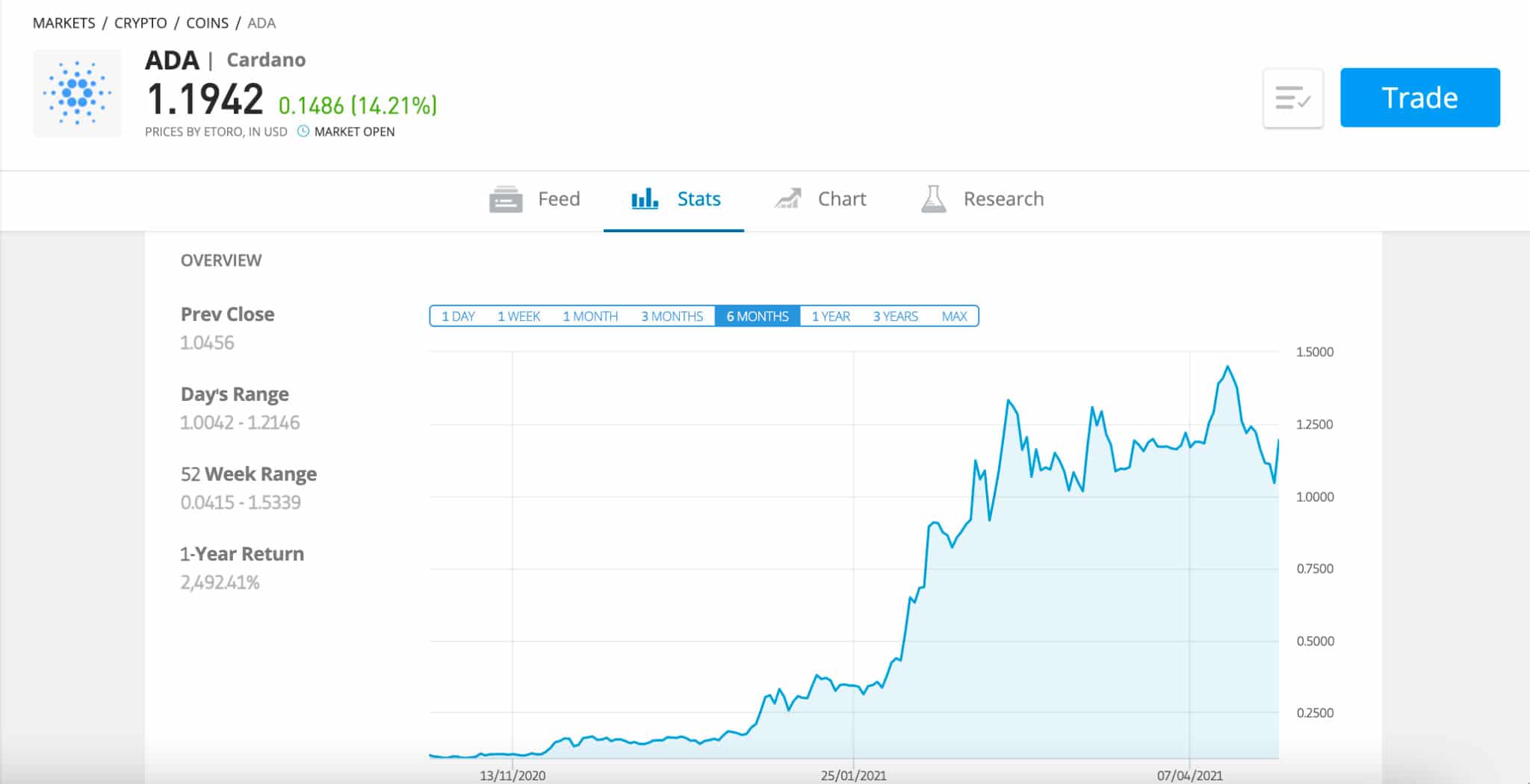Image resolution: width=1530 pixels, height=784 pixels.
Task: Click the Chart line graph icon
Action: pos(787,199)
